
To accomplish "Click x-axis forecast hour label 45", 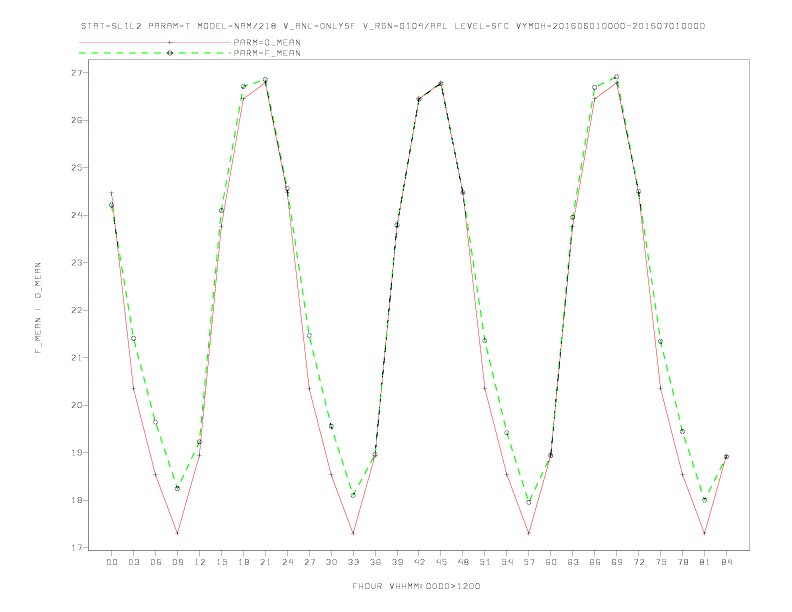I will pos(441,562).
